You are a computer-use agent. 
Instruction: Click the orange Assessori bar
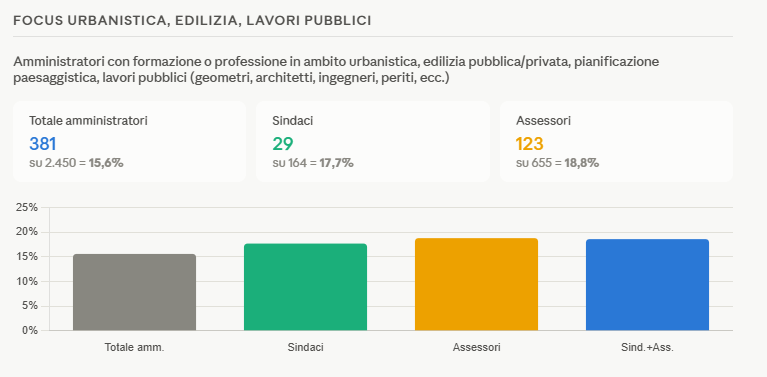pos(476,284)
